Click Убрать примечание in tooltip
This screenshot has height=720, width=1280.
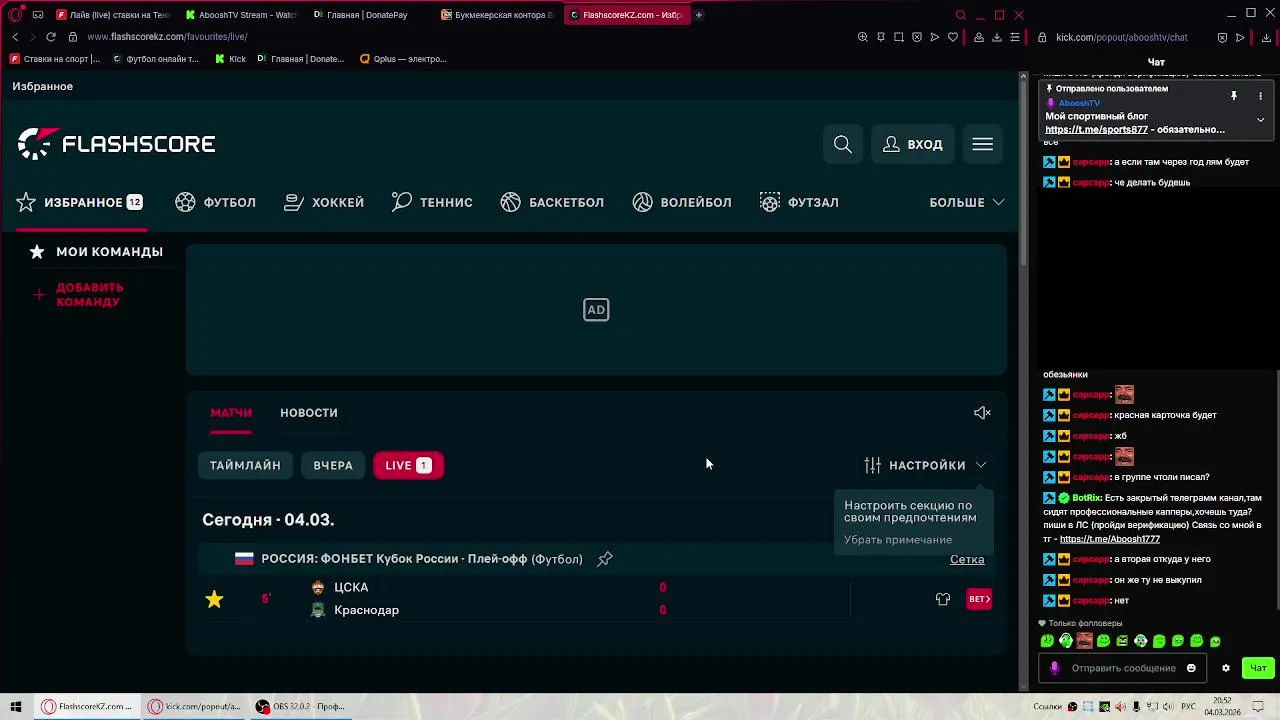[x=898, y=540]
